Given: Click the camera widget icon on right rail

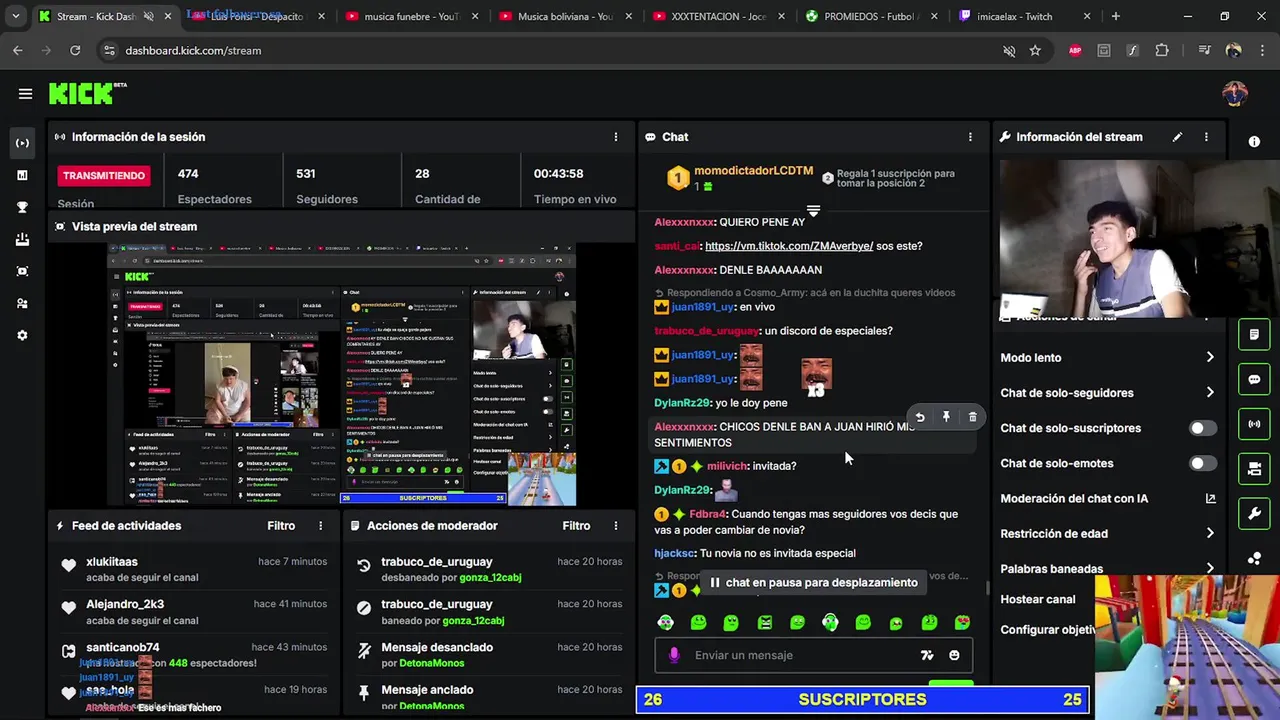Looking at the screenshot, I should point(1254,469).
